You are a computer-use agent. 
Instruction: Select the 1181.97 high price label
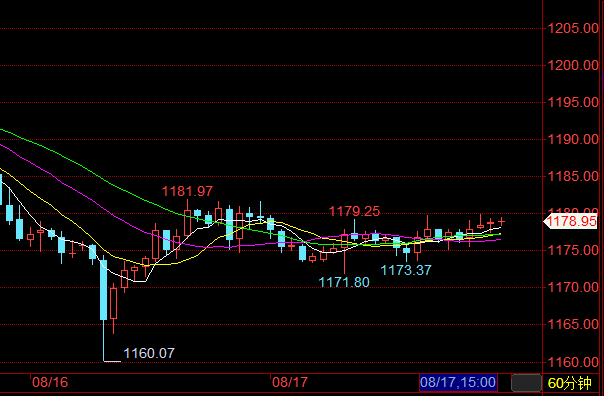pos(187,191)
